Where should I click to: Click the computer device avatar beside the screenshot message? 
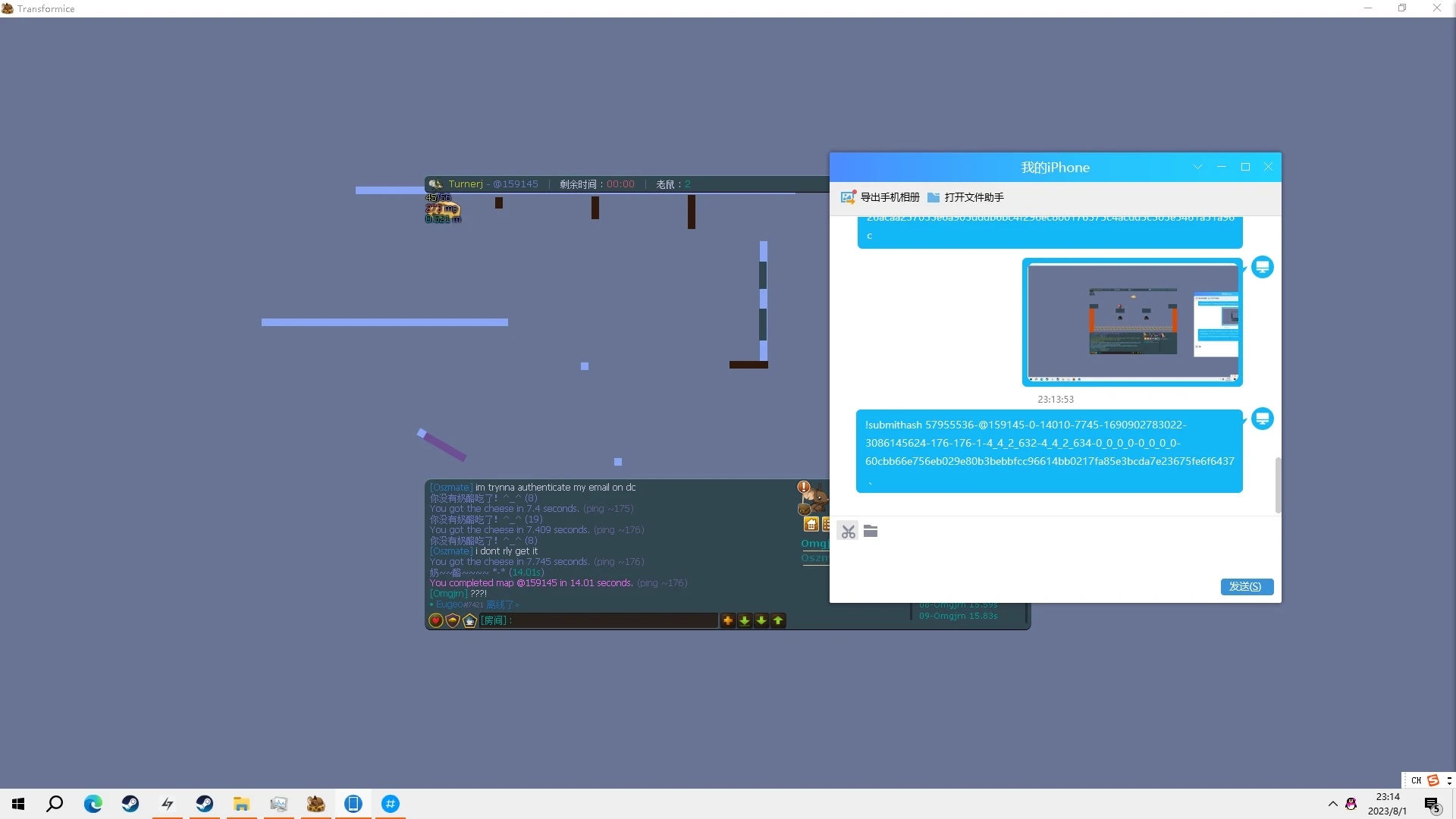[x=1263, y=267]
